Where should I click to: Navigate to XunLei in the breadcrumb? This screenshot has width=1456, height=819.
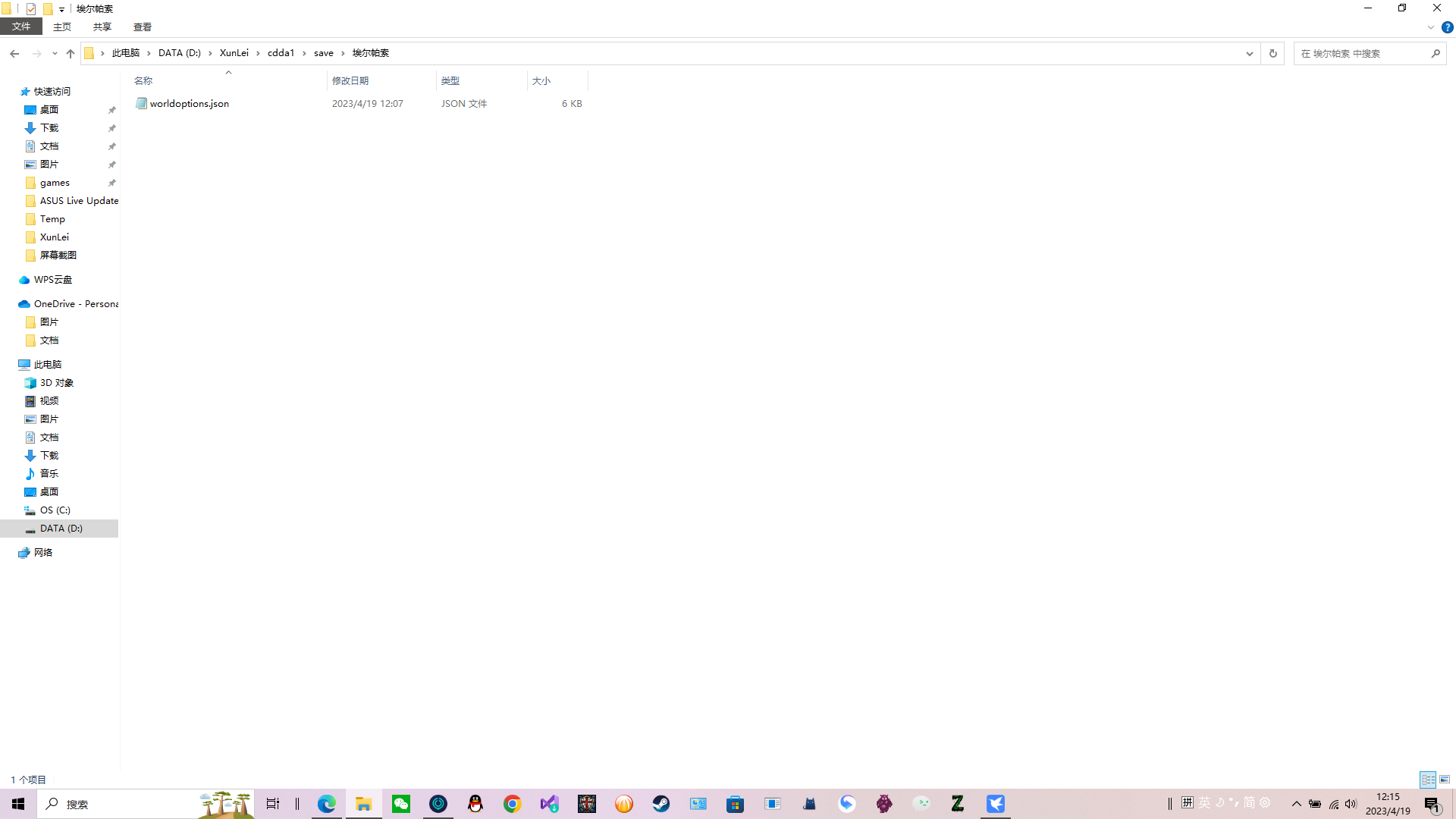click(234, 53)
